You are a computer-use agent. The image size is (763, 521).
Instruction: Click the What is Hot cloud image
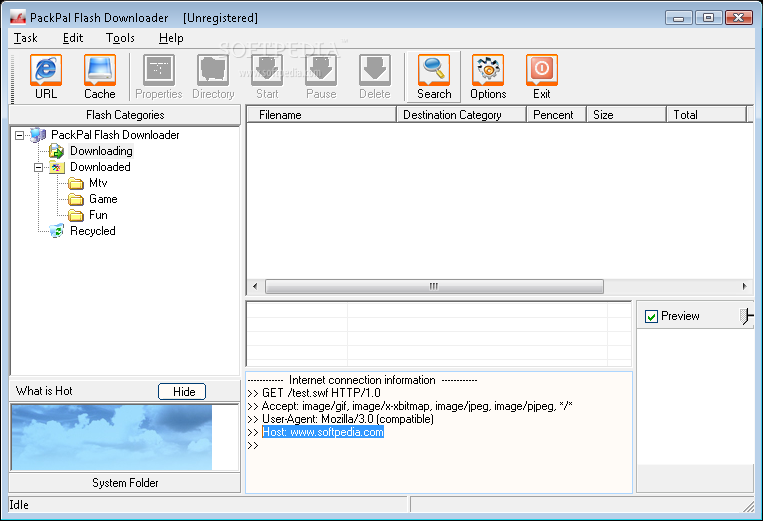click(112, 437)
